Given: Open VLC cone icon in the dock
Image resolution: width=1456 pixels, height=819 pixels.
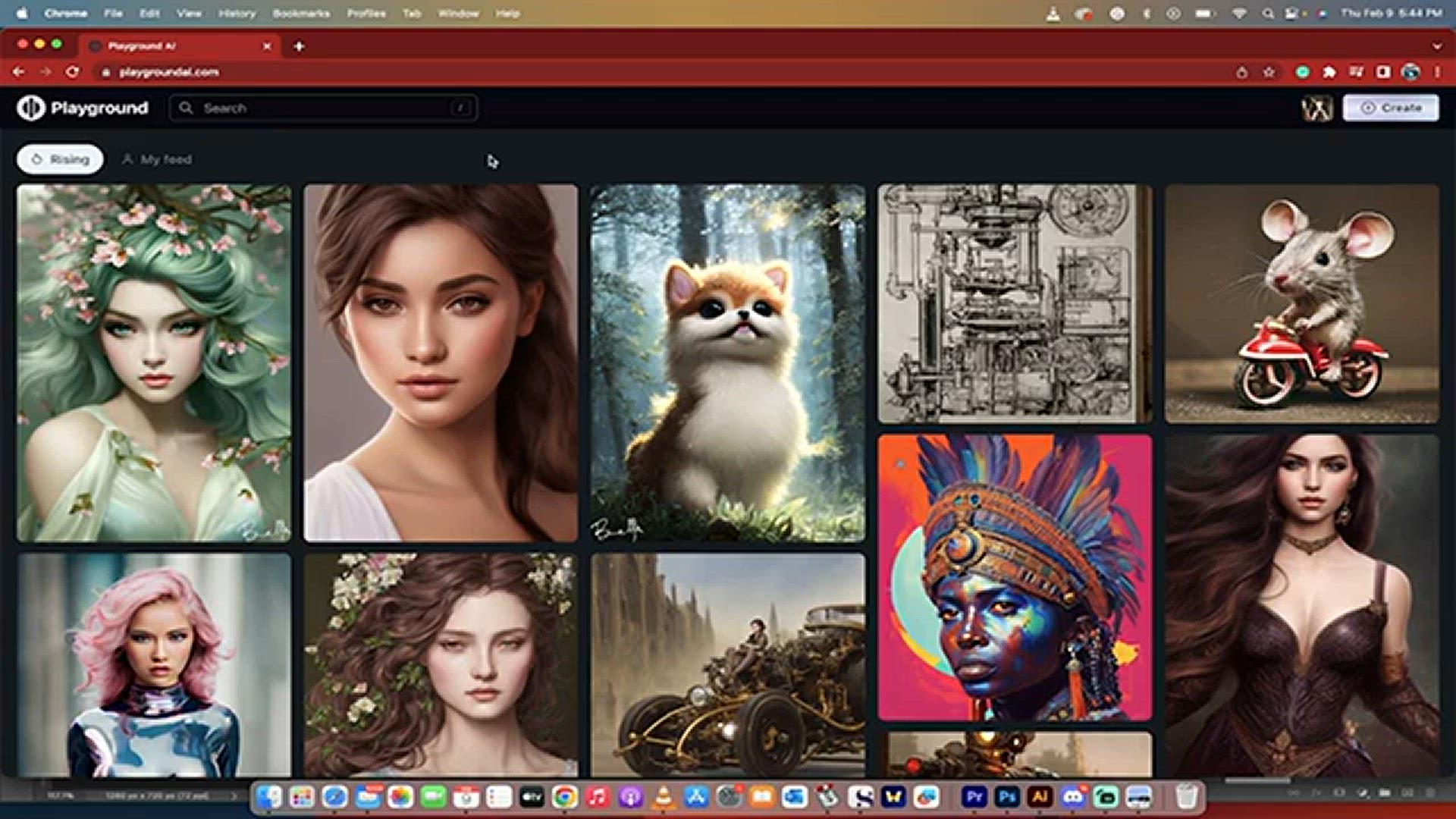Looking at the screenshot, I should coord(664,796).
